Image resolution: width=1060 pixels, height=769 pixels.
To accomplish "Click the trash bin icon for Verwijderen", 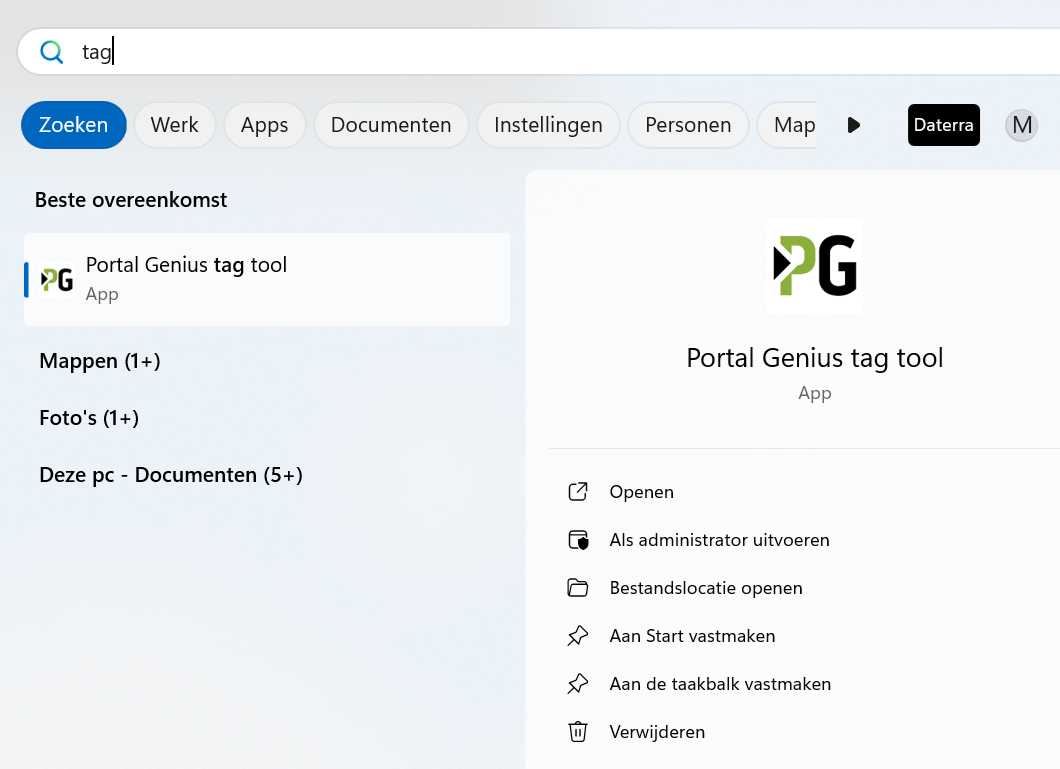I will coord(578,732).
